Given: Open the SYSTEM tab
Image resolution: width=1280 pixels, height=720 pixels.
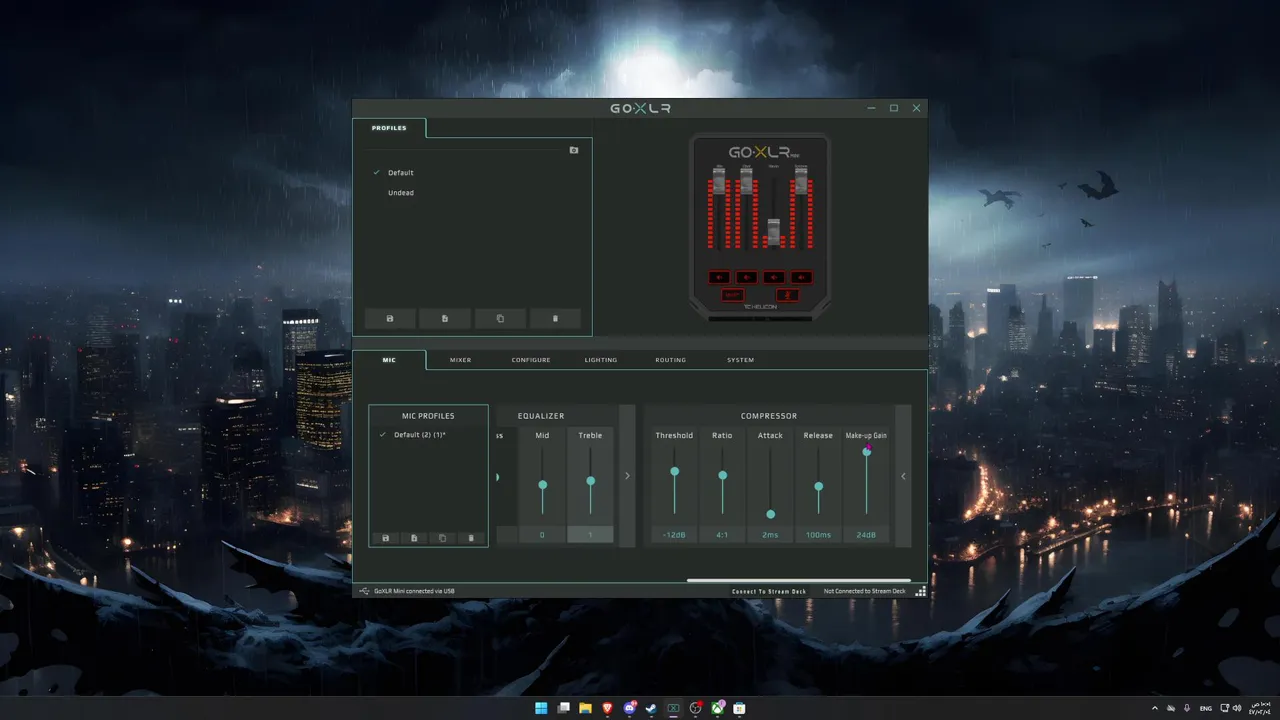Looking at the screenshot, I should [x=741, y=360].
